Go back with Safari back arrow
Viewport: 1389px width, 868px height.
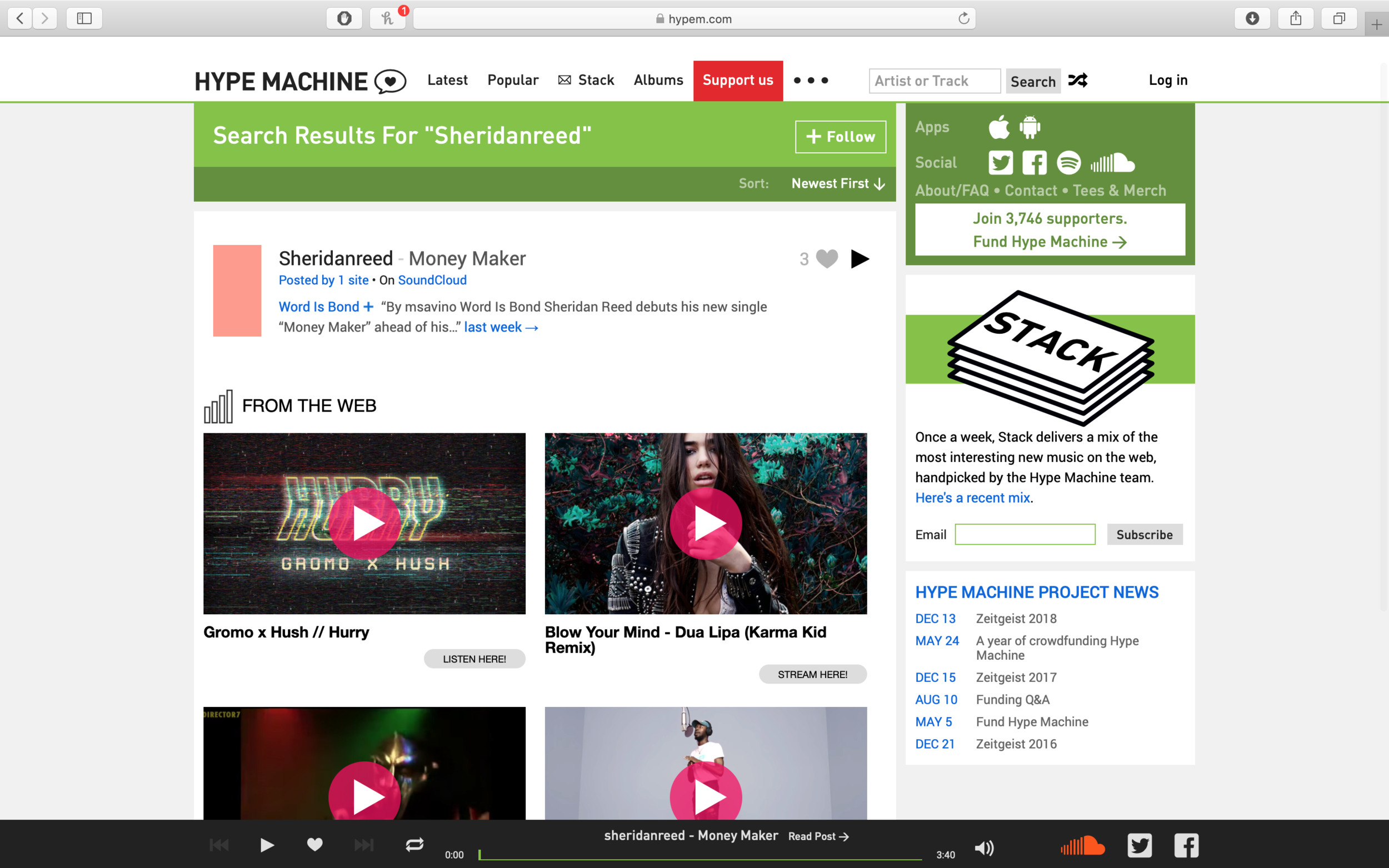click(20, 18)
